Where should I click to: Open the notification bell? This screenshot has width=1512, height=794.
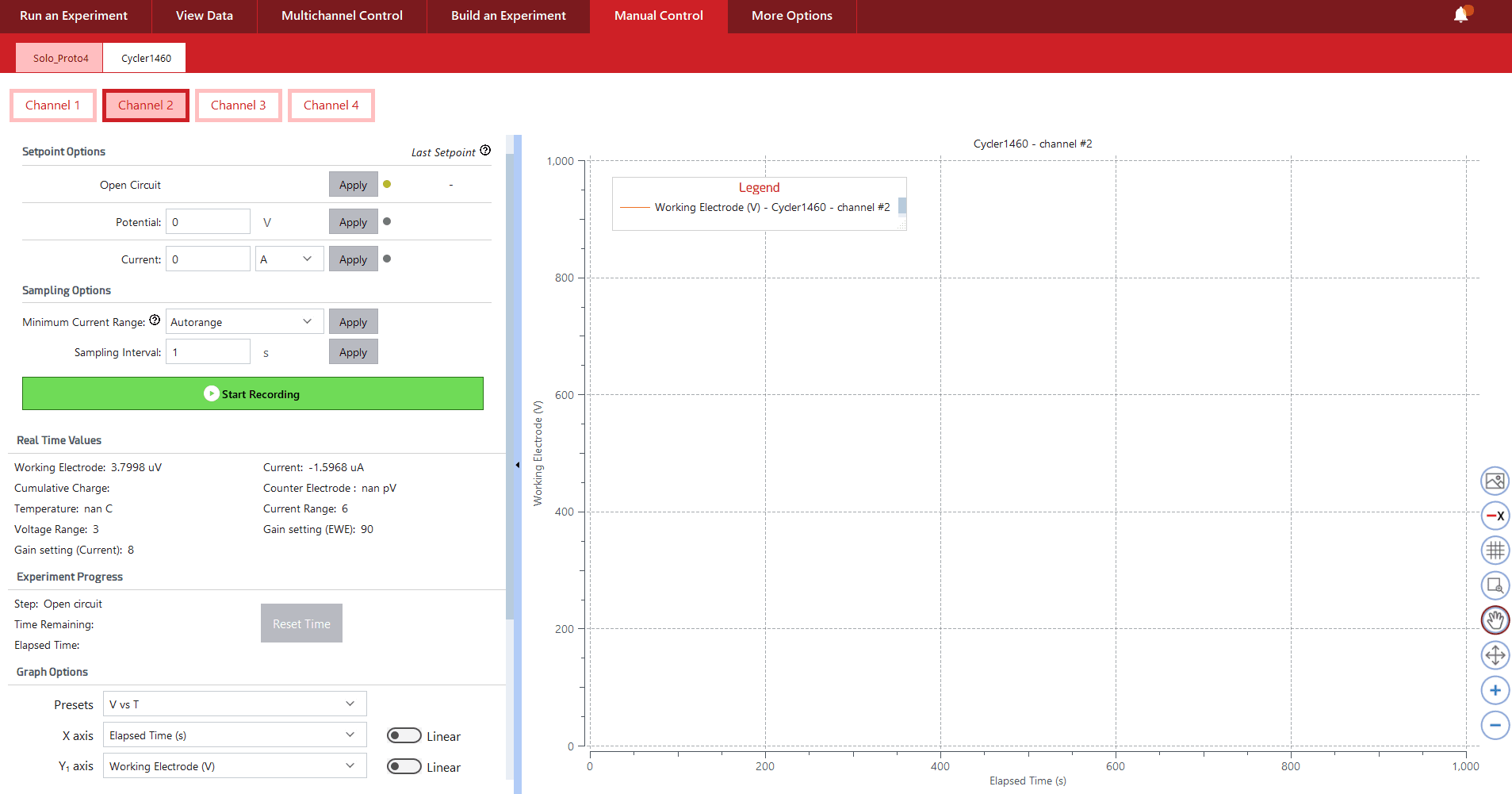pos(1460,15)
